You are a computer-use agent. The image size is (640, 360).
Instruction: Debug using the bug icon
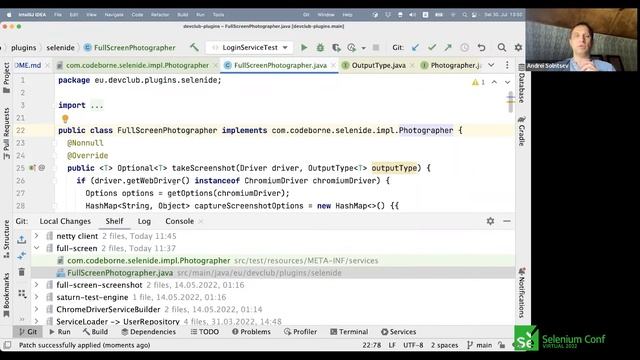pos(320,47)
